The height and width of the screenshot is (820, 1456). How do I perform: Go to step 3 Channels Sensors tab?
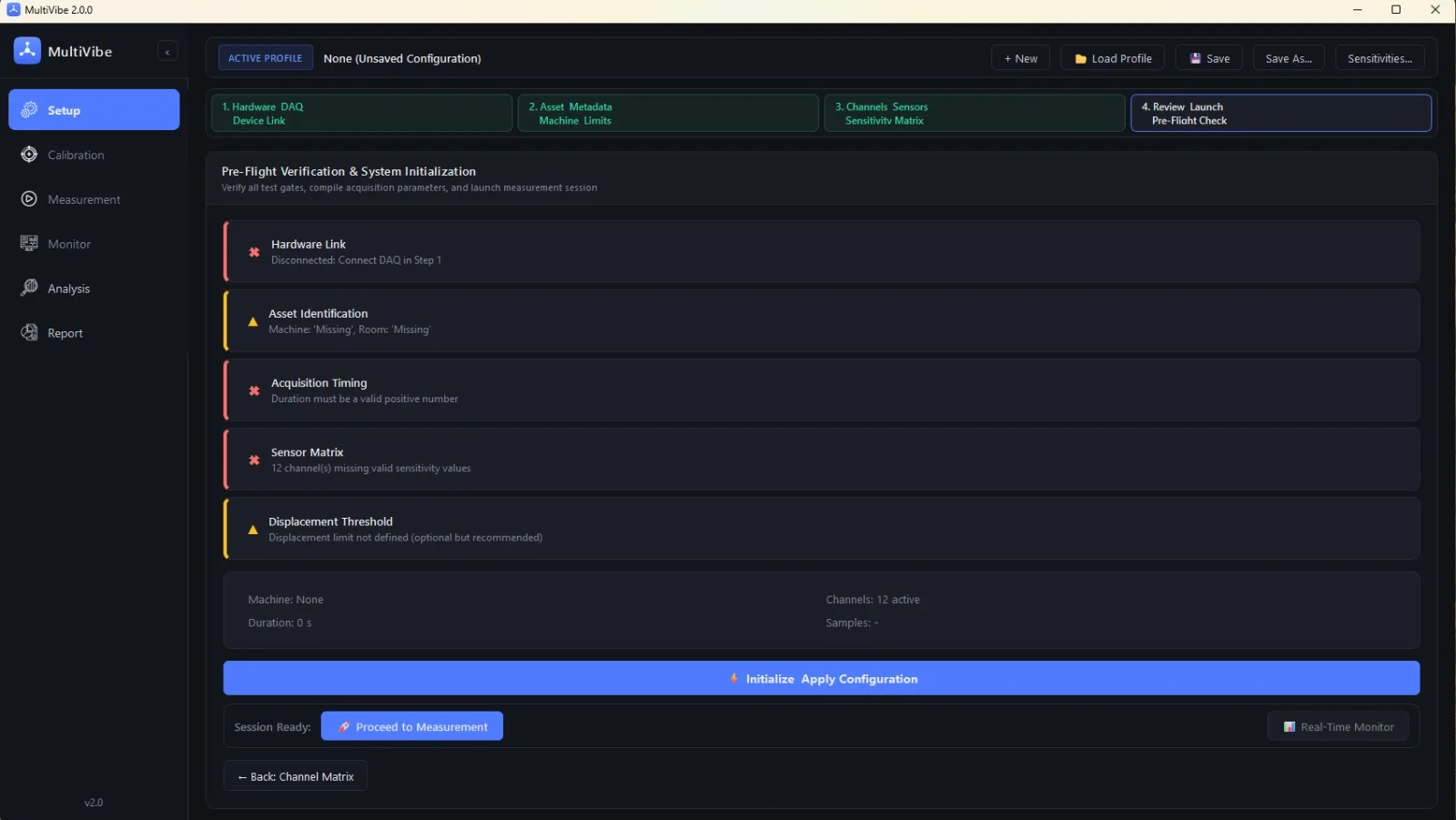[975, 114]
